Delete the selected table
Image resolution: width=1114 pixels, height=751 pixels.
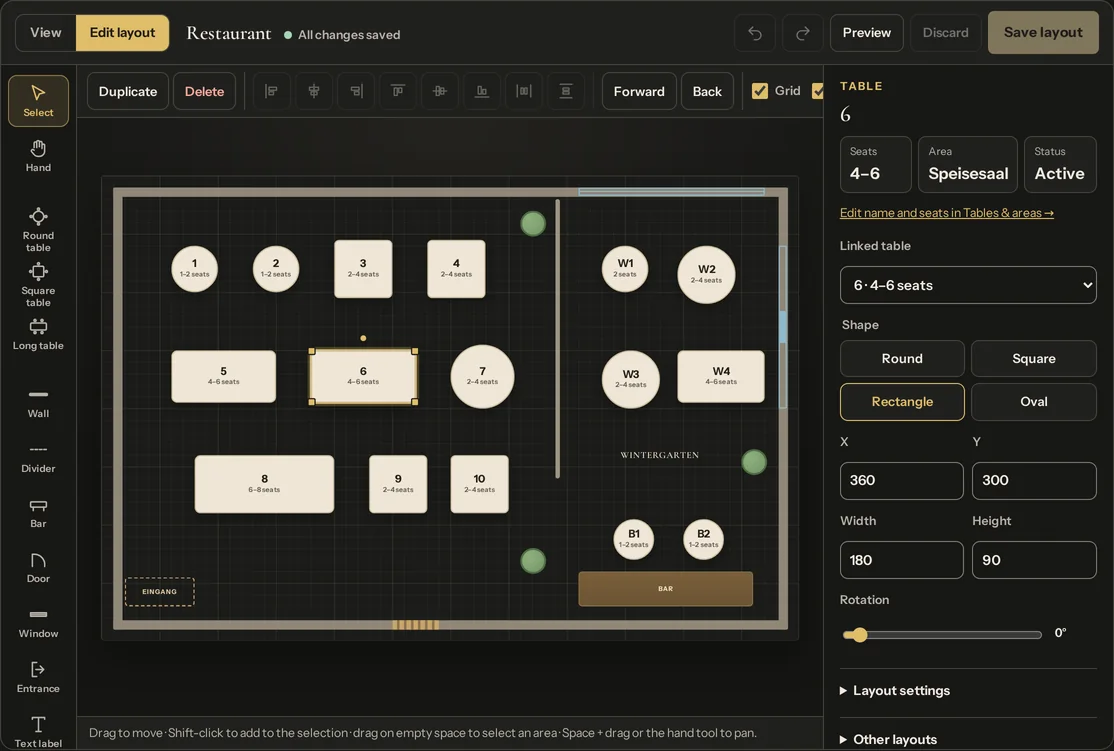pyautogui.click(x=205, y=91)
